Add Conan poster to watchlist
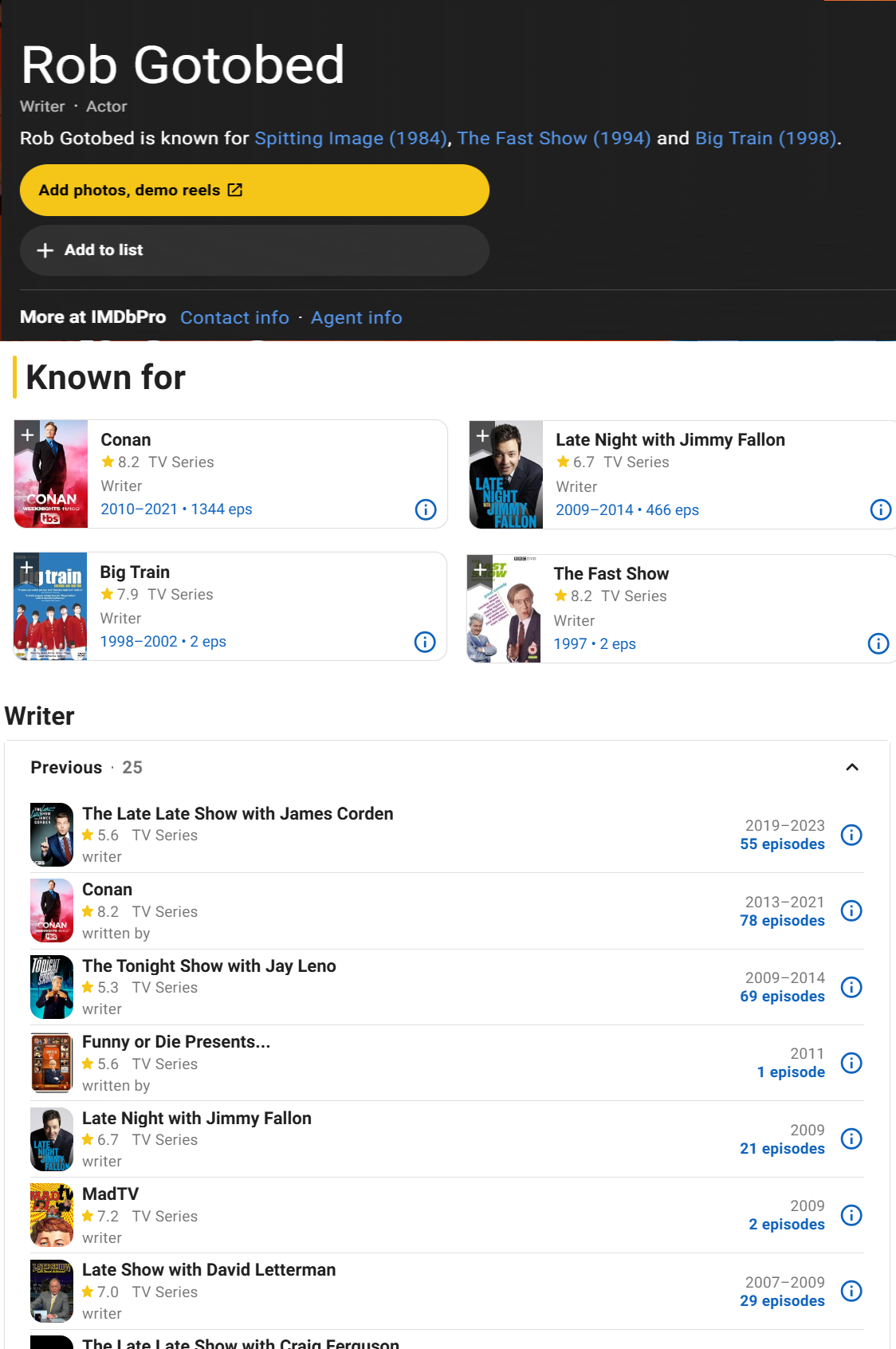The image size is (896, 1349). tap(27, 435)
